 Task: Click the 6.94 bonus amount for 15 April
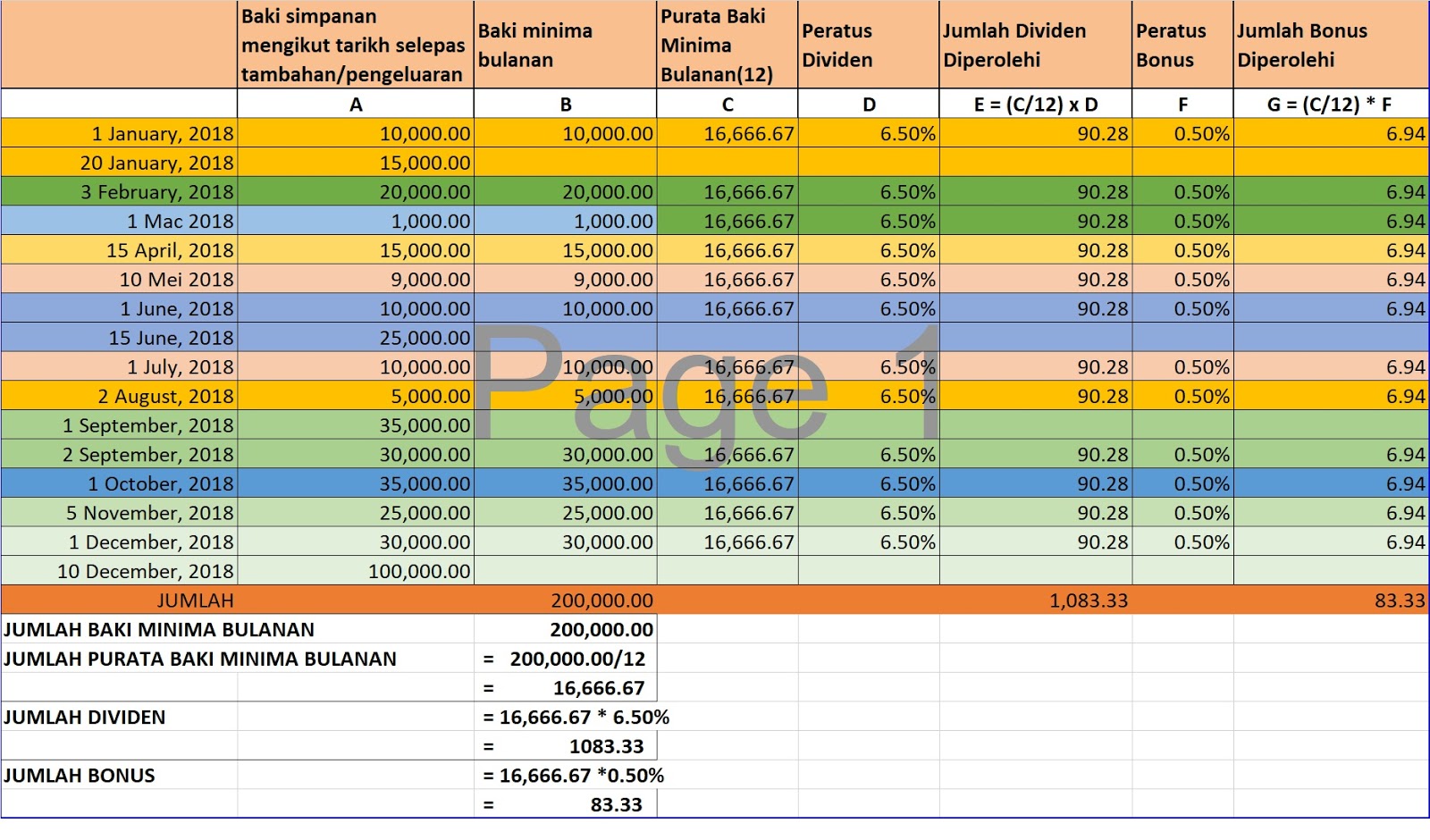[x=1331, y=250]
